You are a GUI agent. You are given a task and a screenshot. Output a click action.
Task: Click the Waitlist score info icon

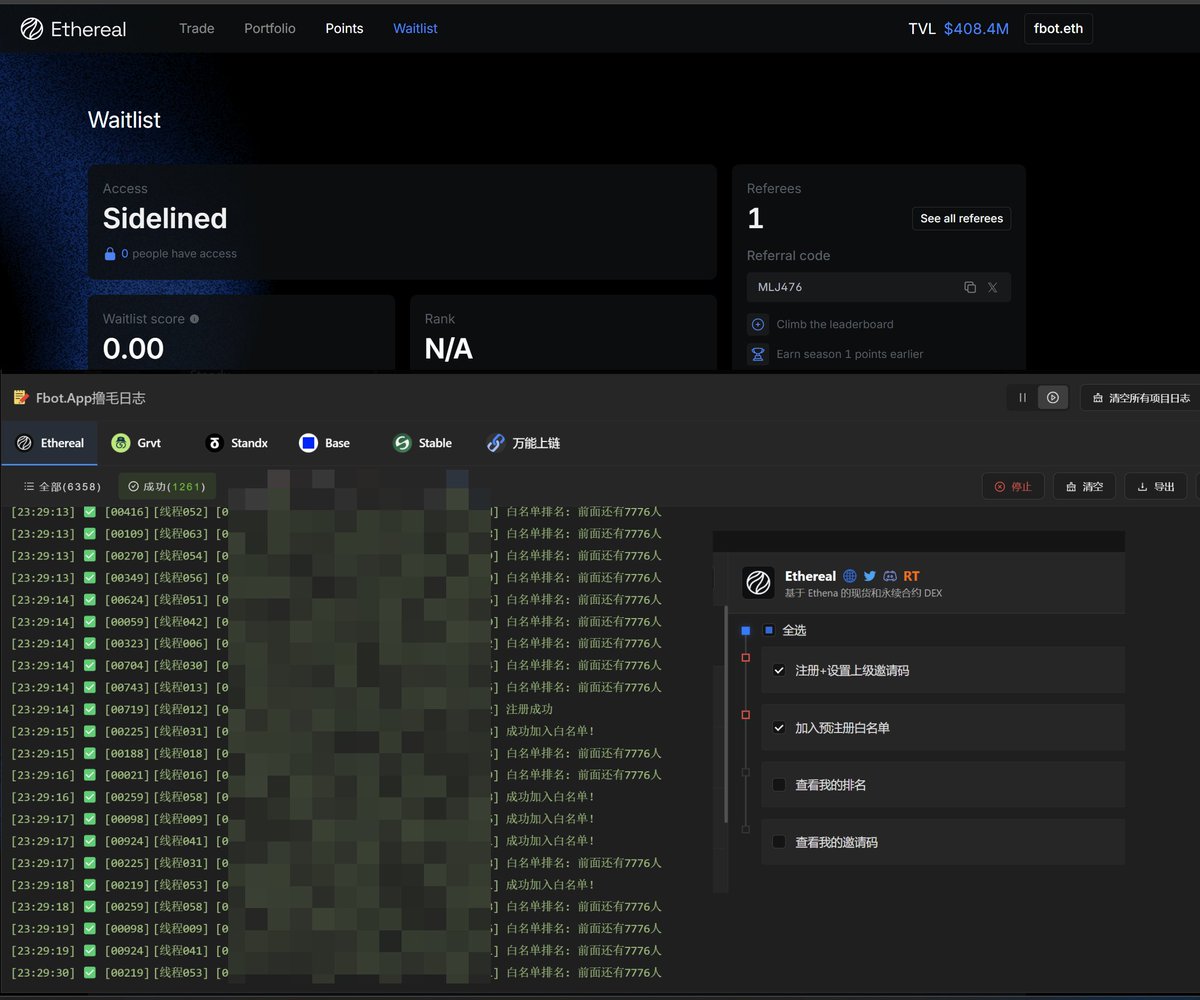coord(194,319)
